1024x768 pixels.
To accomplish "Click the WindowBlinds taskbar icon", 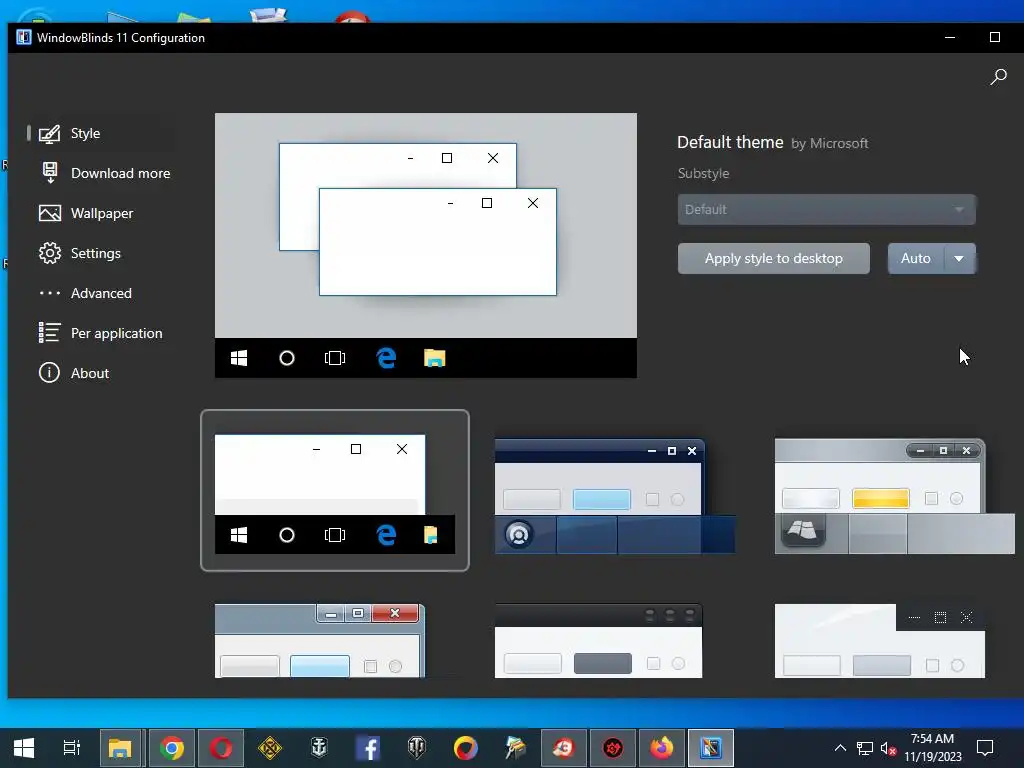I will pyautogui.click(x=711, y=748).
